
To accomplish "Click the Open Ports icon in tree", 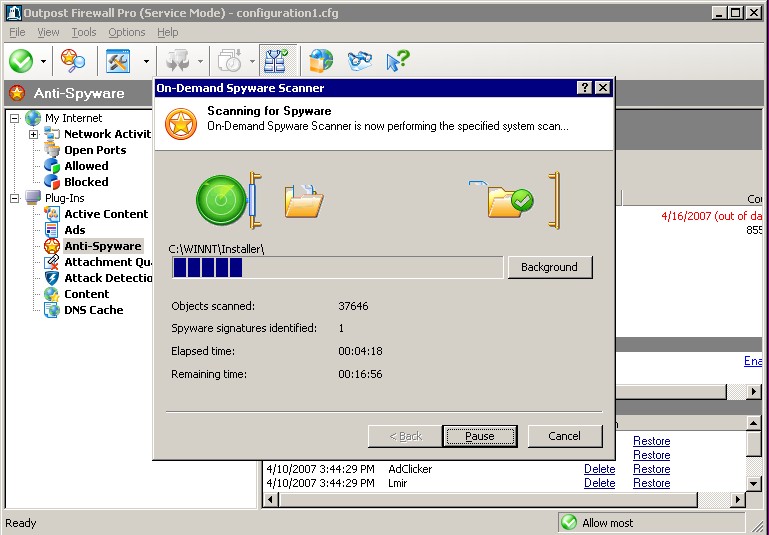I will coord(51,150).
